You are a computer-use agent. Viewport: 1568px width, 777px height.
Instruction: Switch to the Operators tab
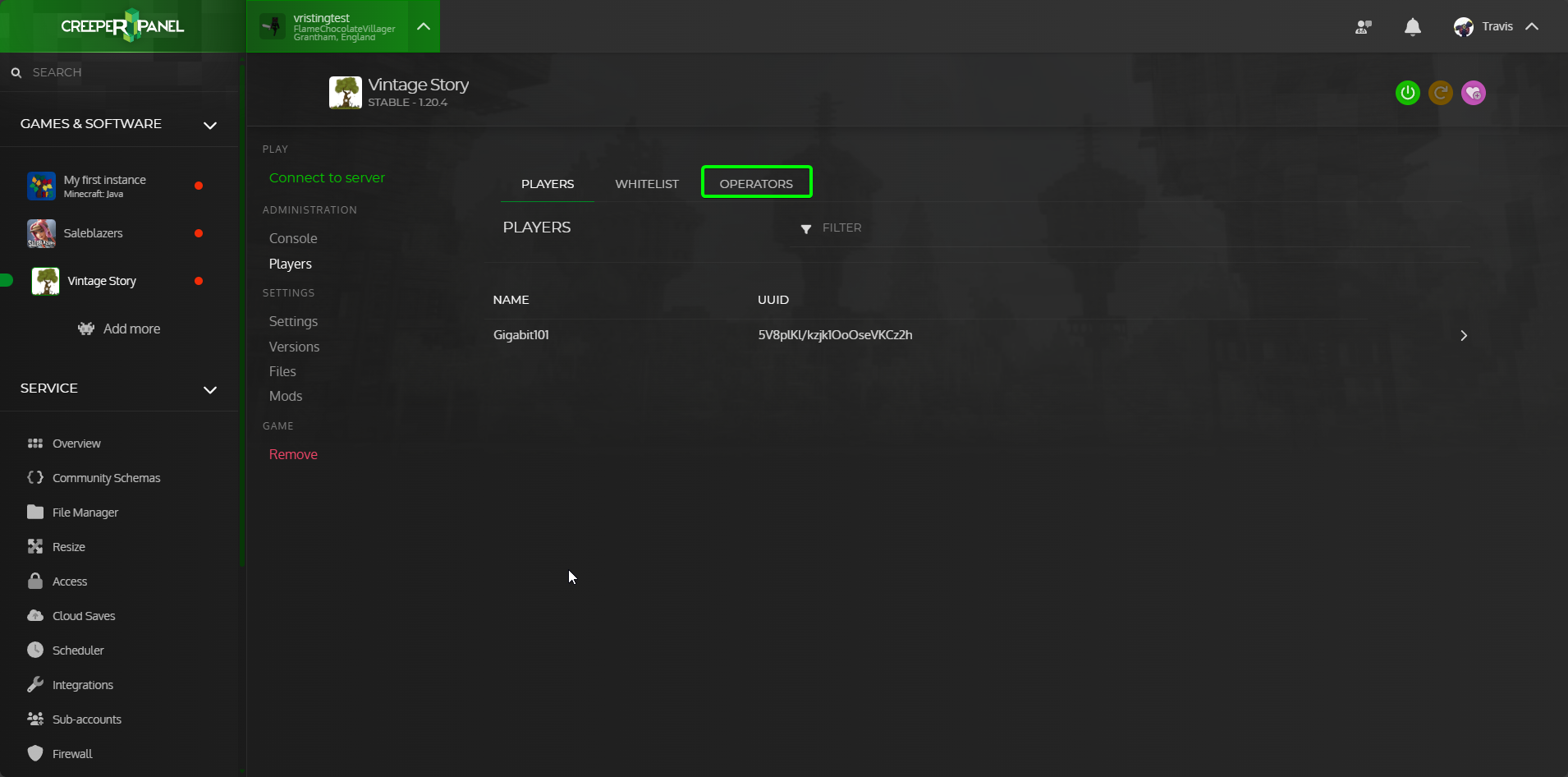tap(756, 183)
